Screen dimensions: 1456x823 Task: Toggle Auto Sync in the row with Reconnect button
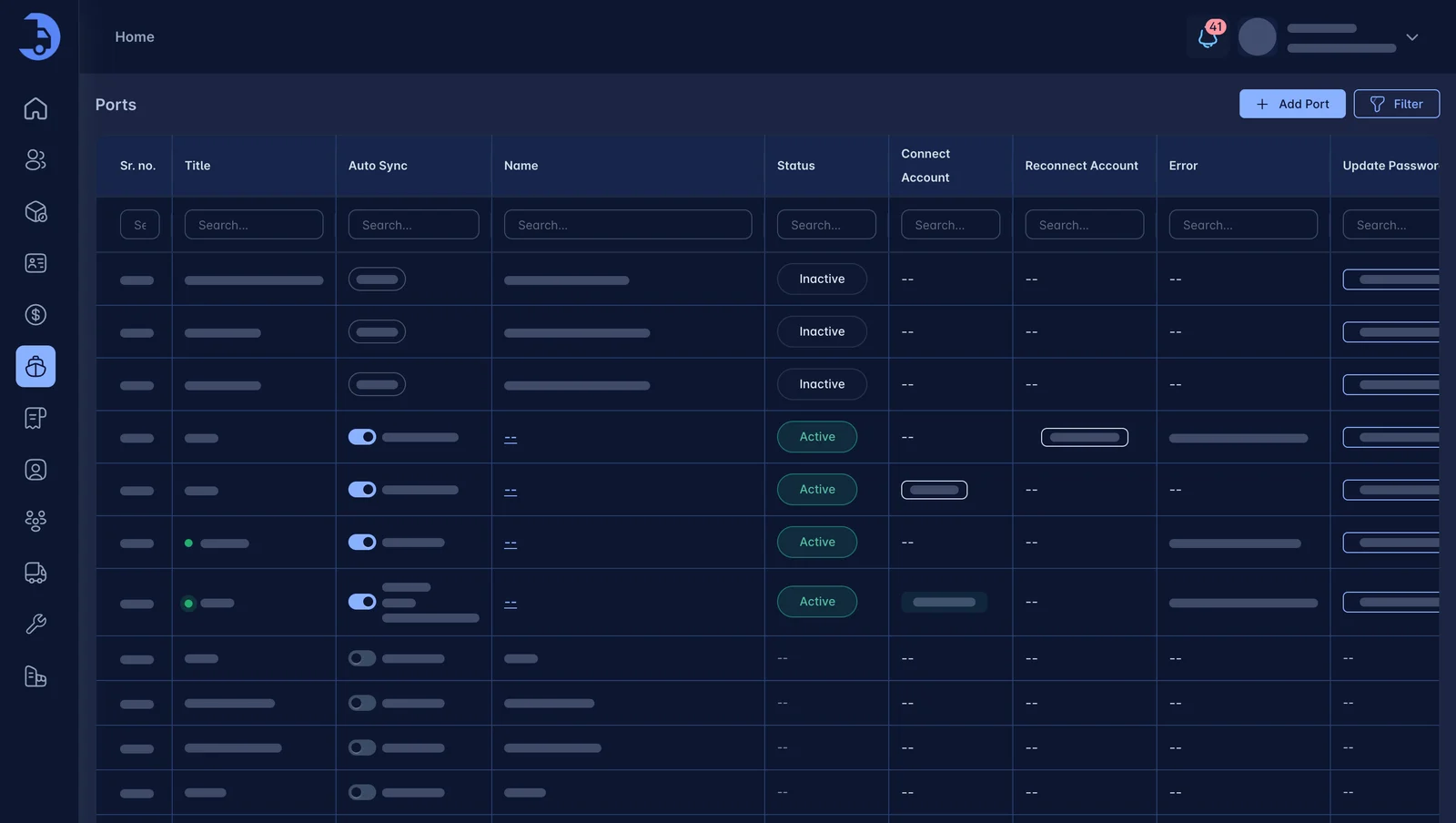point(362,437)
